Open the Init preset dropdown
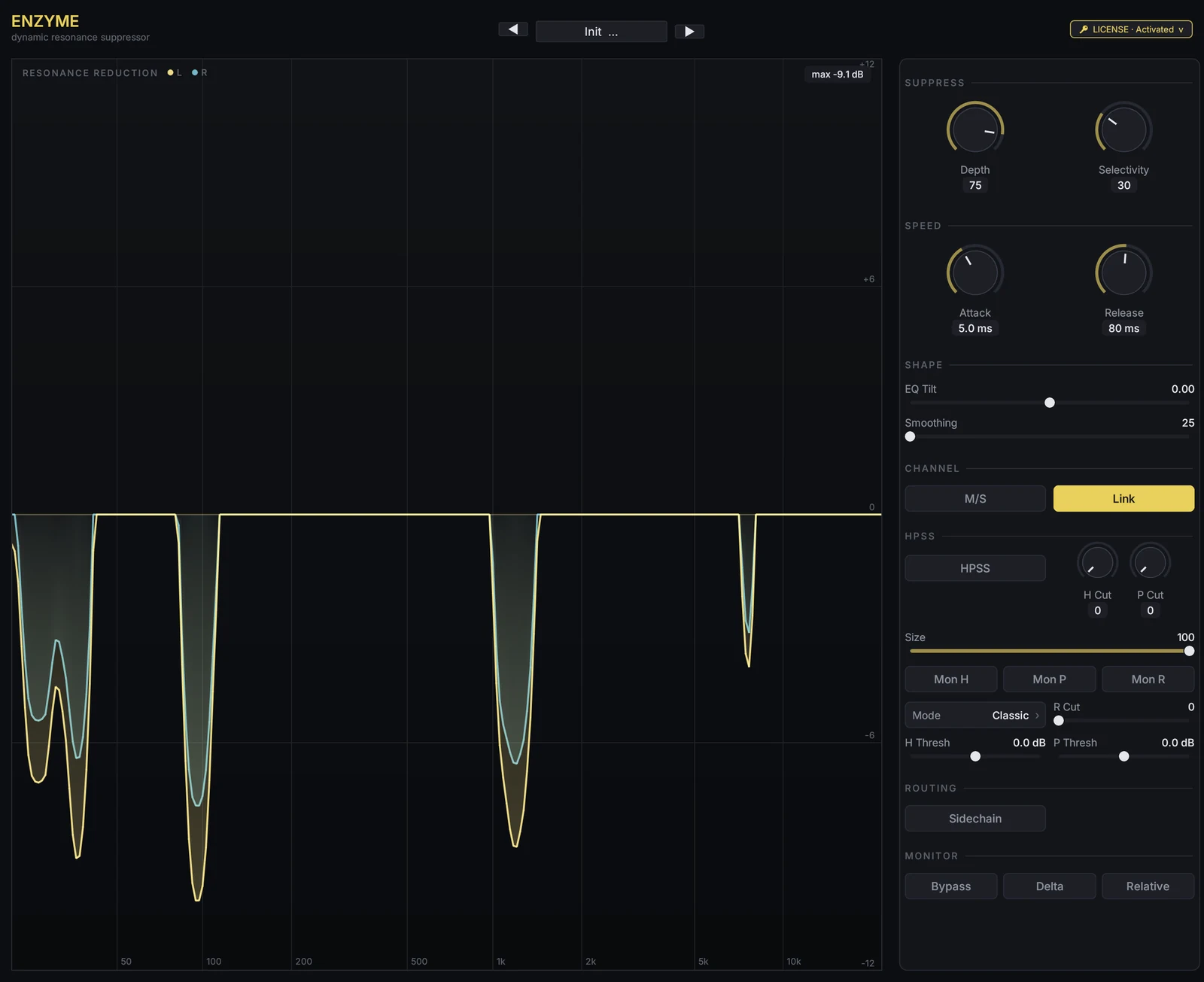The height and width of the screenshot is (982, 1204). [x=601, y=32]
